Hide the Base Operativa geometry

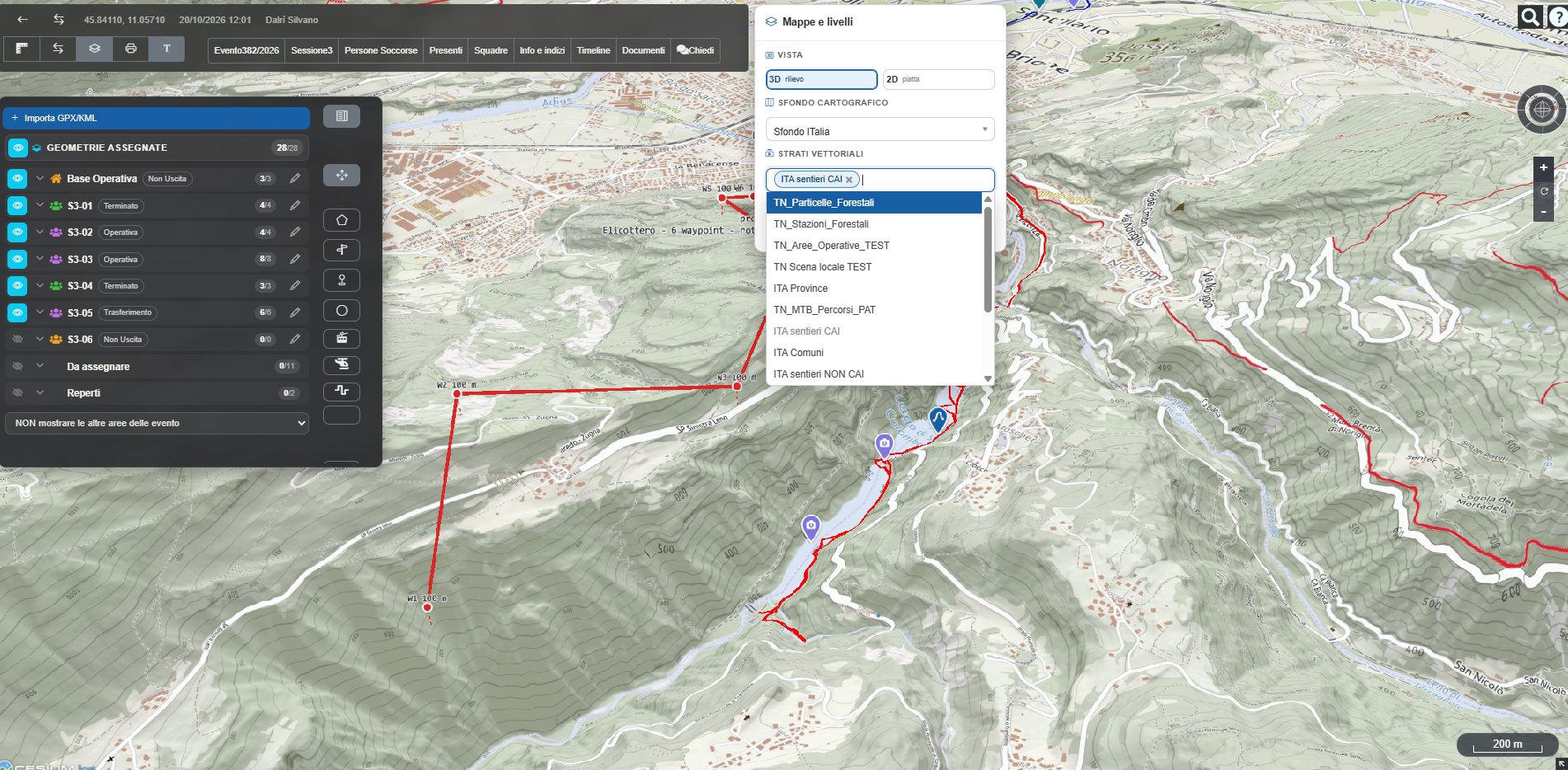[x=17, y=178]
